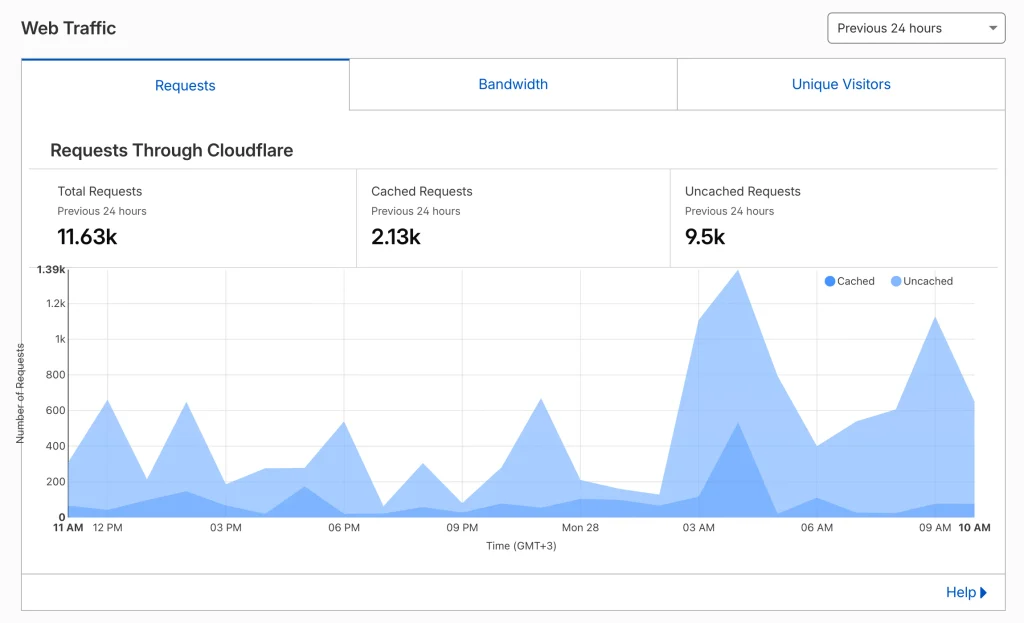Click the tallest uncached peak after 03 AM
The width and height of the screenshot is (1024, 623).
click(738, 271)
